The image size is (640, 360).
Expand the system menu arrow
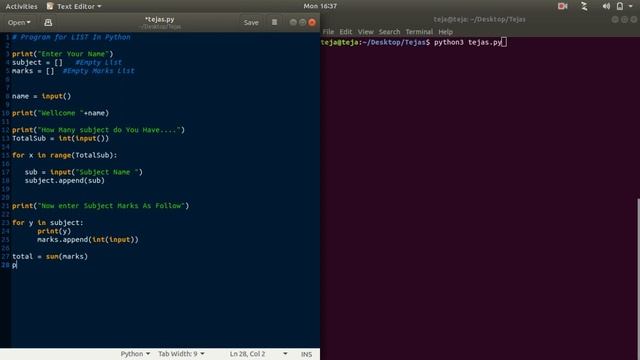click(631, 6)
